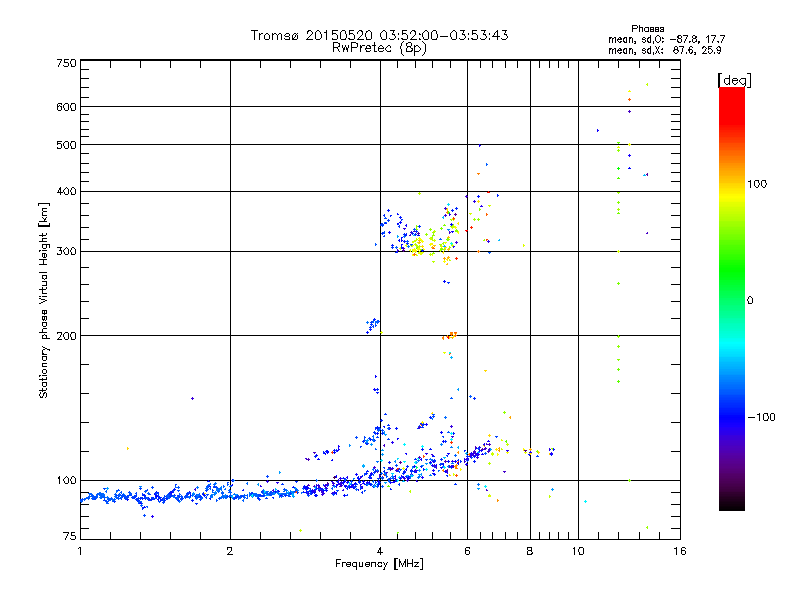Click the '[deg]' colorbar unit label
This screenshot has width=800, height=600.
734,80
